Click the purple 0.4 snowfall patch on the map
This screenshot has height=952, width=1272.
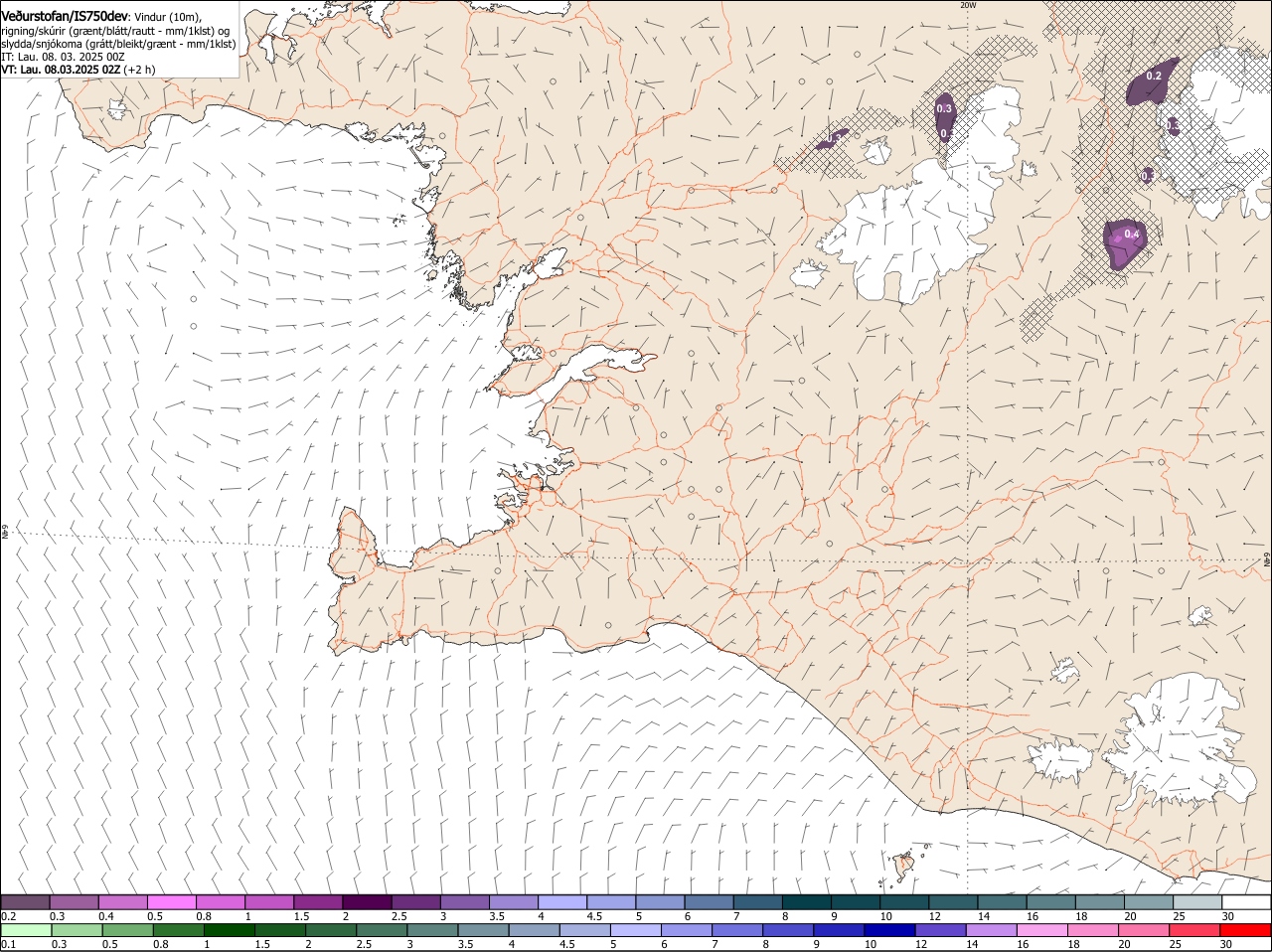coord(1125,243)
